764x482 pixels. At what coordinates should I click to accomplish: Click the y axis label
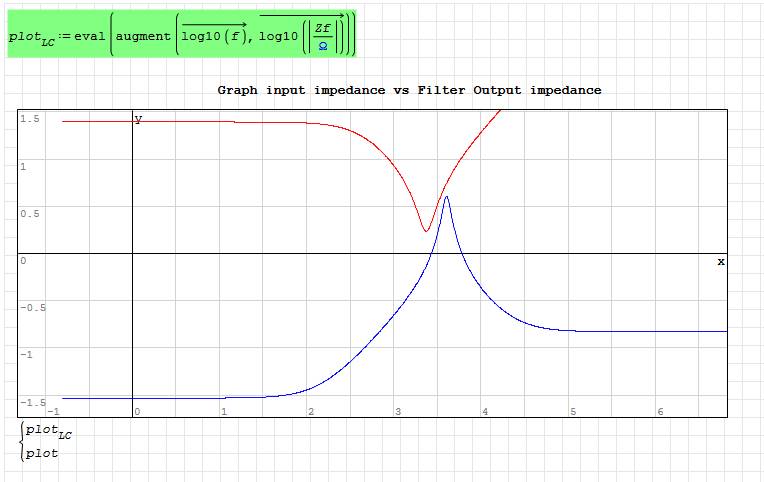click(x=138, y=120)
